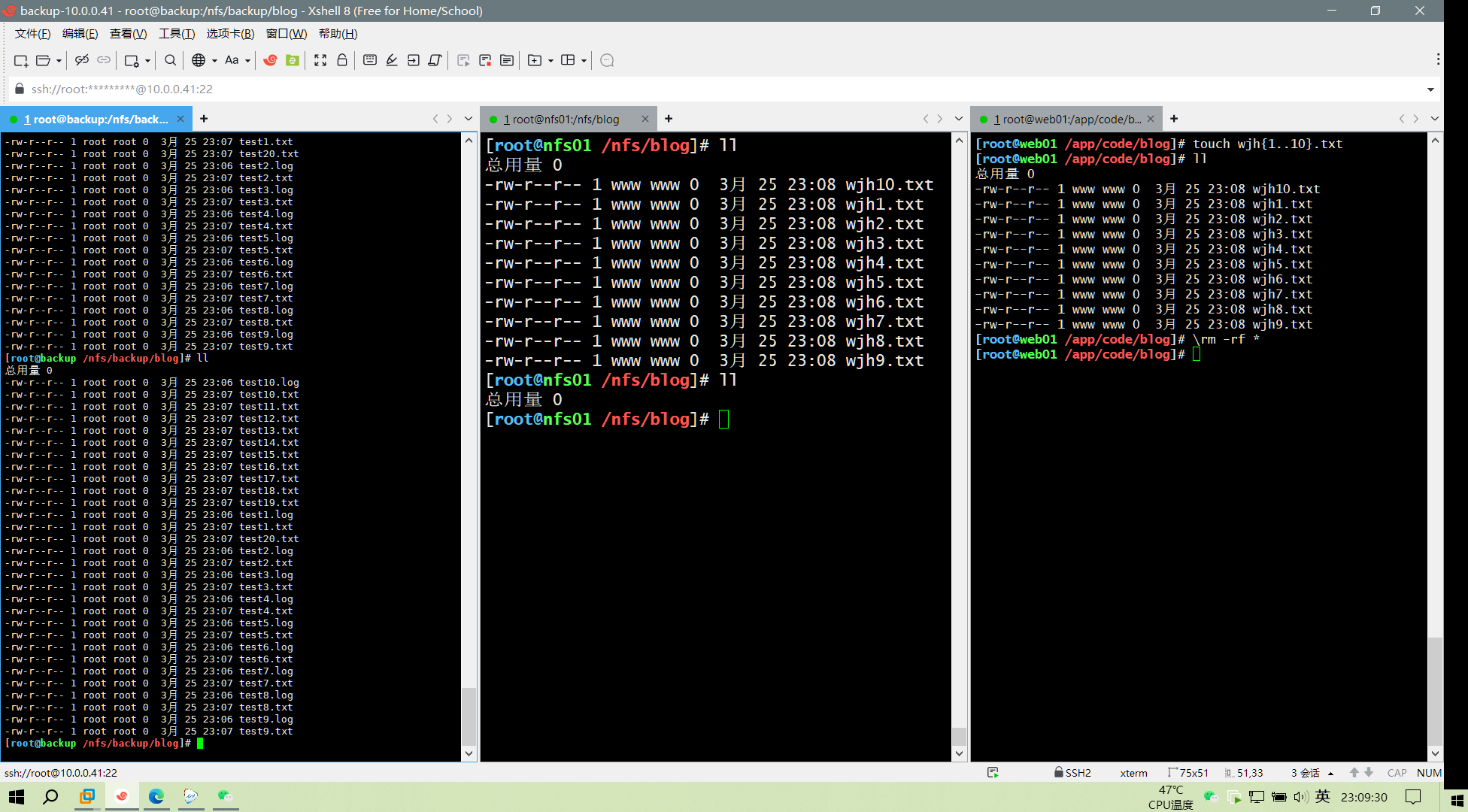1468x812 pixels.
Task: Expand the address bar history dropdown
Action: (1430, 89)
